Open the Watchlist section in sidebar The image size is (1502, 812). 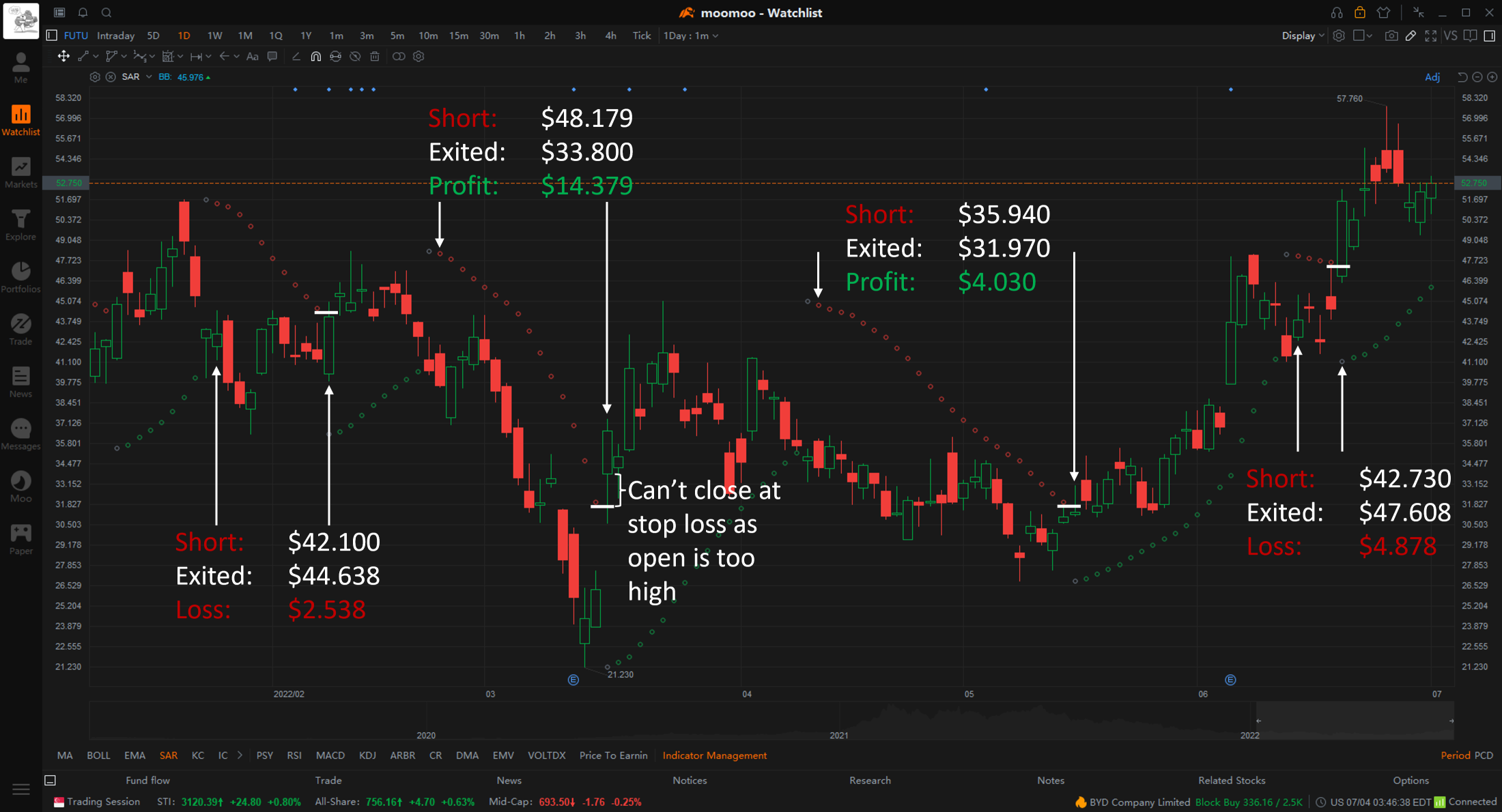[20, 120]
